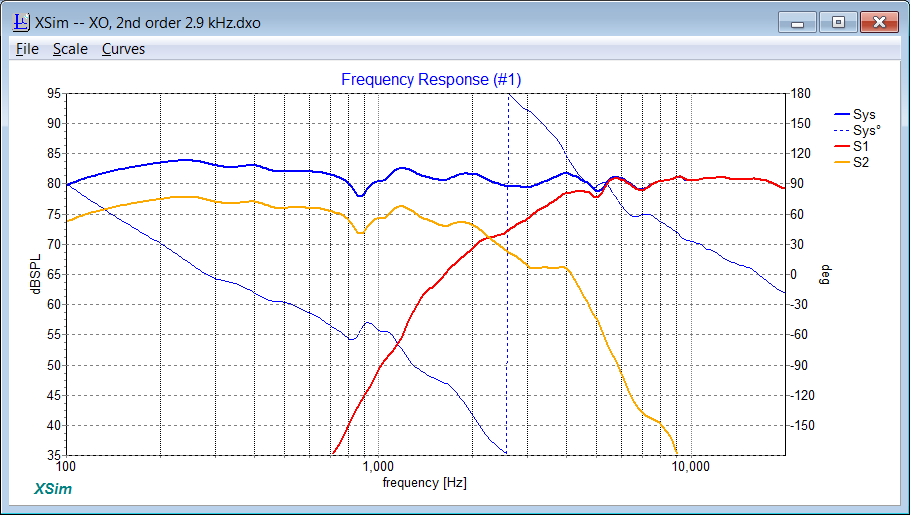Click the frequency [Hz] axis label
The height and width of the screenshot is (515, 910).
pyautogui.click(x=424, y=482)
